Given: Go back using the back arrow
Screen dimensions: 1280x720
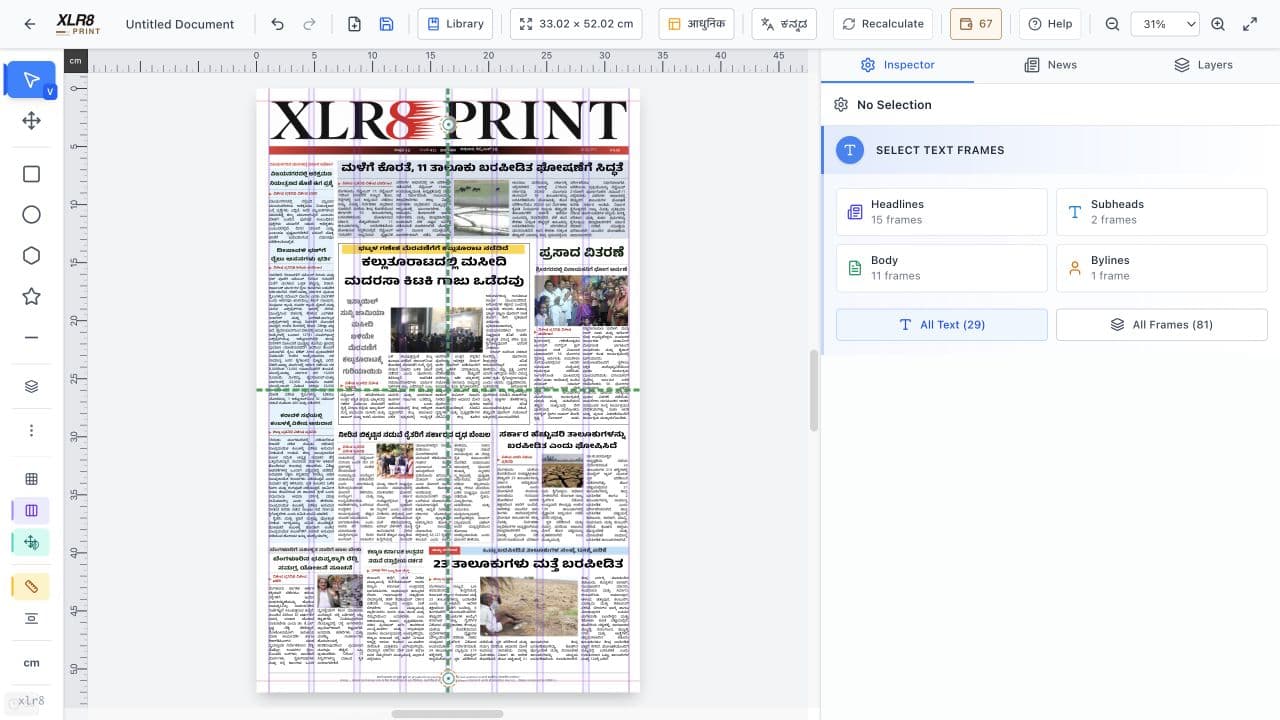Looking at the screenshot, I should (x=30, y=24).
